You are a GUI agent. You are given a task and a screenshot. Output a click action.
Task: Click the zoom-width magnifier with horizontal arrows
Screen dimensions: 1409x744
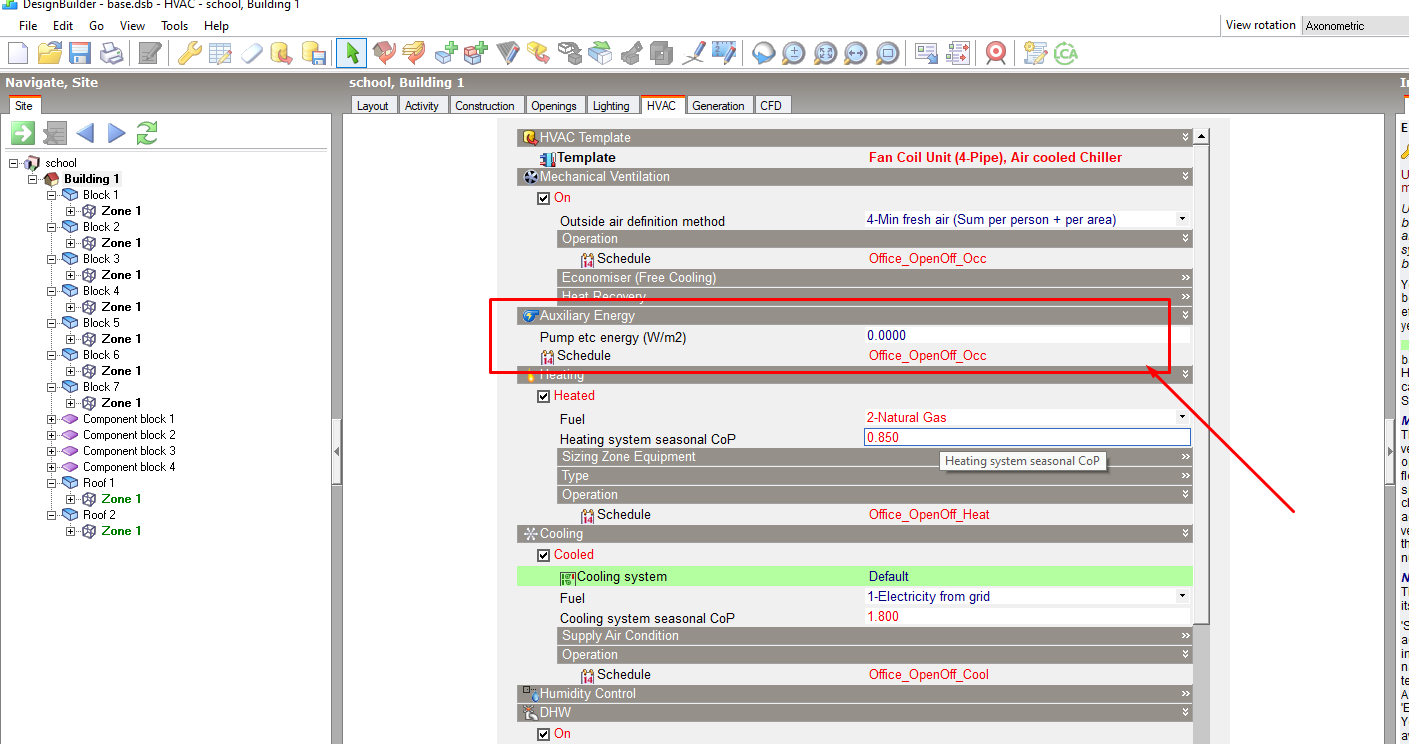pos(856,53)
